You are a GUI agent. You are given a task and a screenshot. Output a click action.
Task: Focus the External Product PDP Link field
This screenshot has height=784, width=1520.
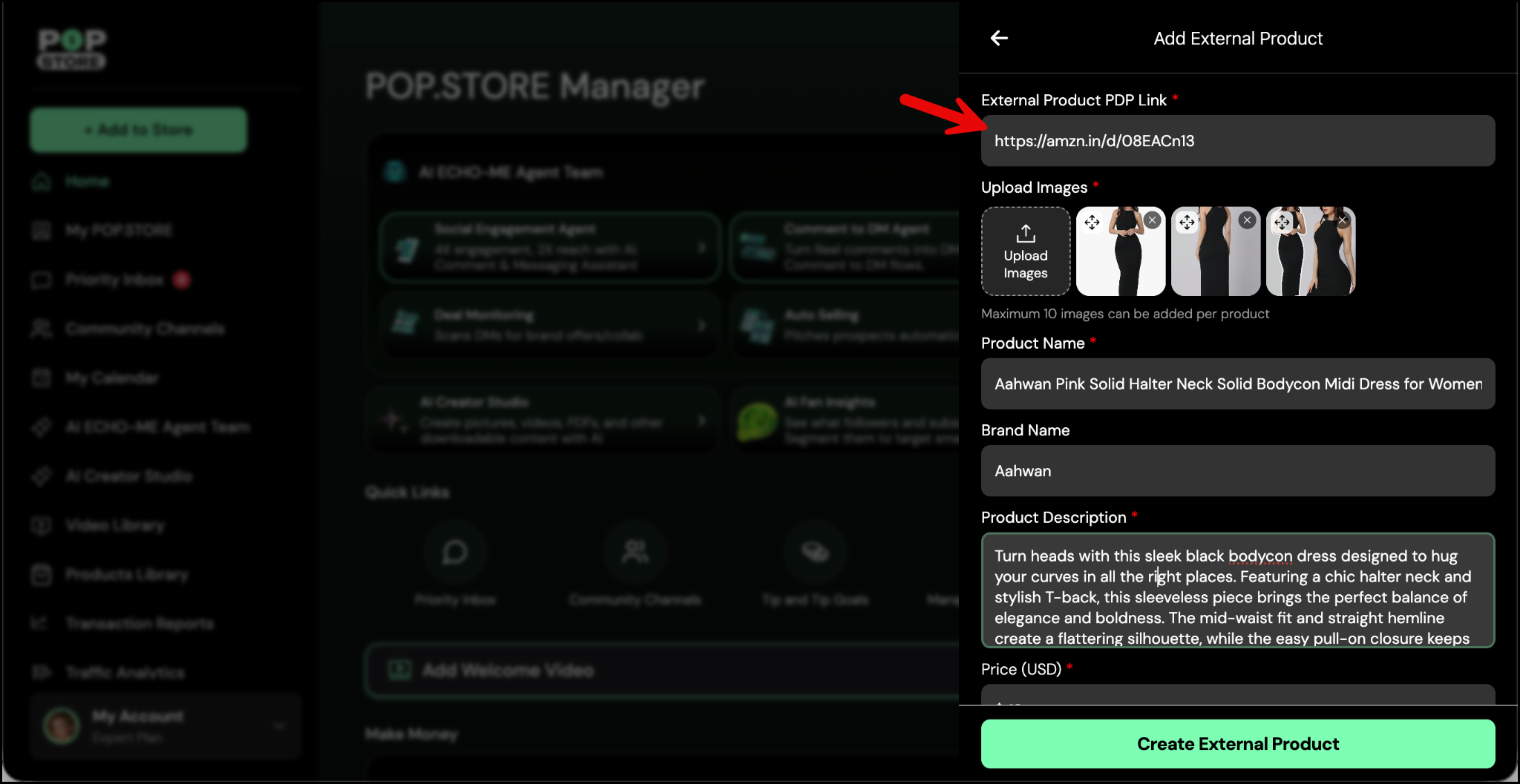click(x=1237, y=141)
